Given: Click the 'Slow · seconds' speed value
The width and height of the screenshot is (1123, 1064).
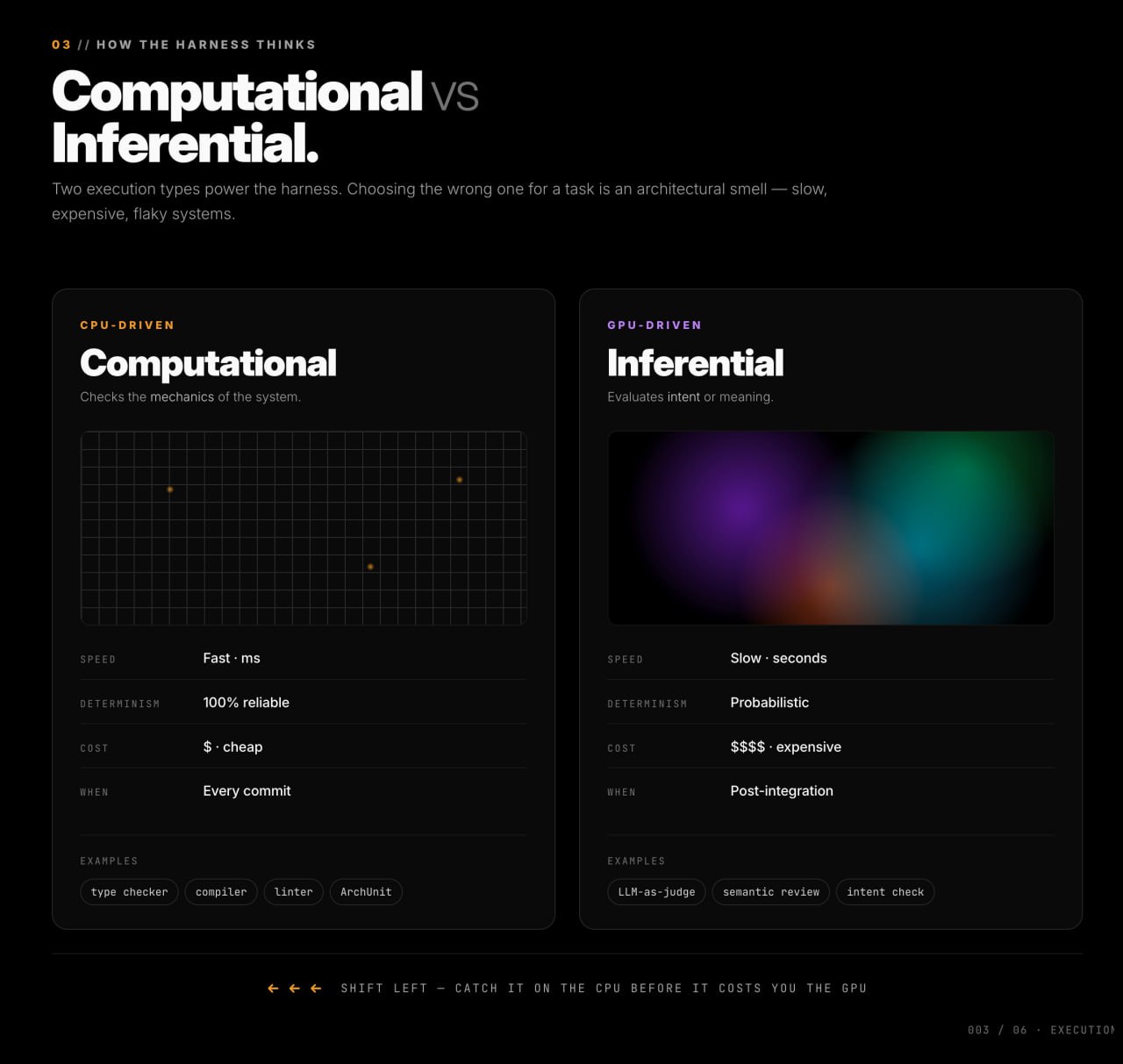Looking at the screenshot, I should (778, 658).
